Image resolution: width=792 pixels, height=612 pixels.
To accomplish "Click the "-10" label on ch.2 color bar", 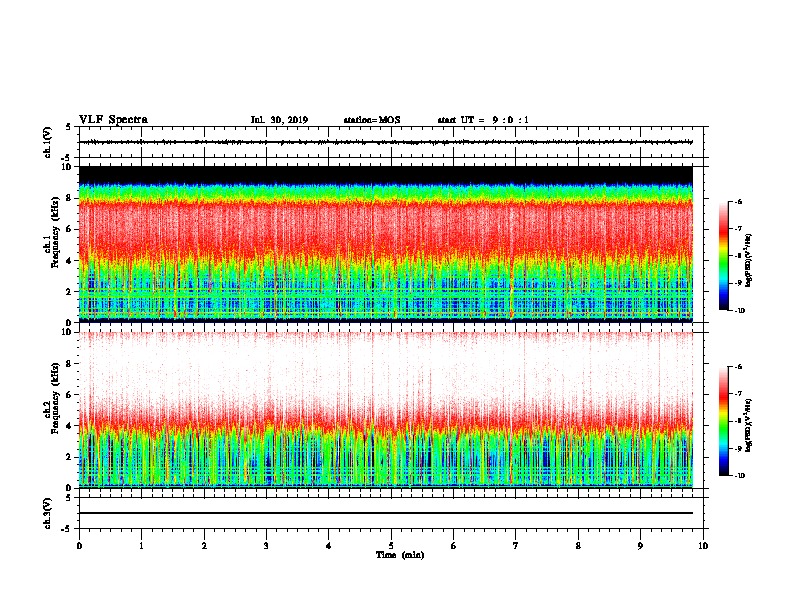I will click(x=739, y=476).
